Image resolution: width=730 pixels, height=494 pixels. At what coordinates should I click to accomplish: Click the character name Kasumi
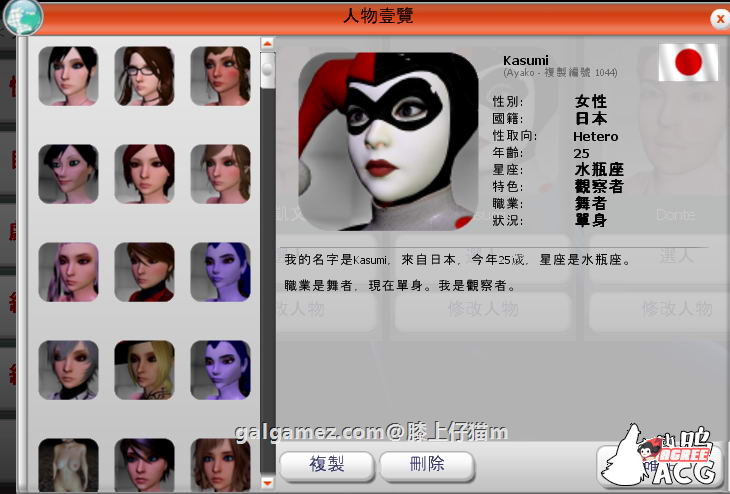coord(526,61)
